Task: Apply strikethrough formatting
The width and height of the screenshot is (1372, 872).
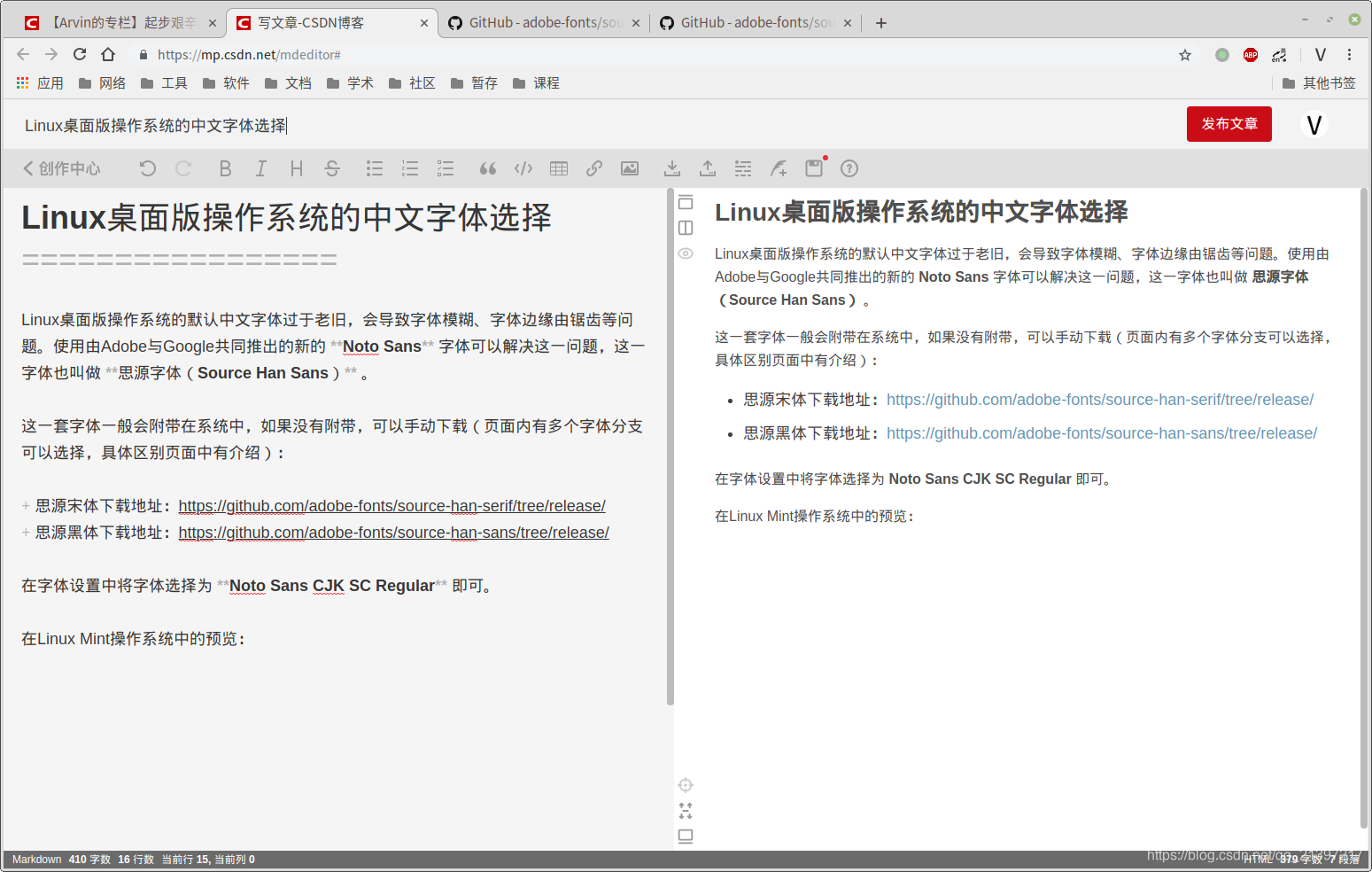Action: point(332,168)
